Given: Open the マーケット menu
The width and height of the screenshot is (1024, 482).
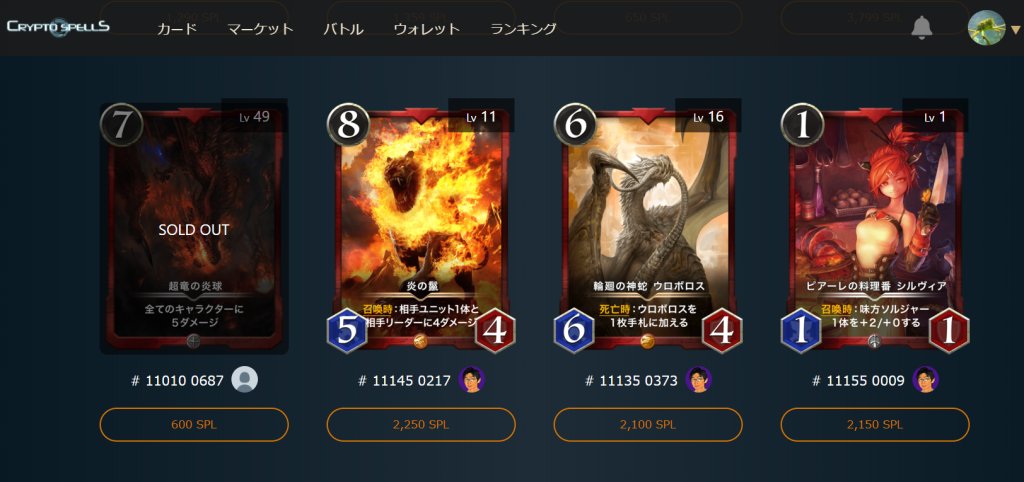Looking at the screenshot, I should click(x=260, y=29).
